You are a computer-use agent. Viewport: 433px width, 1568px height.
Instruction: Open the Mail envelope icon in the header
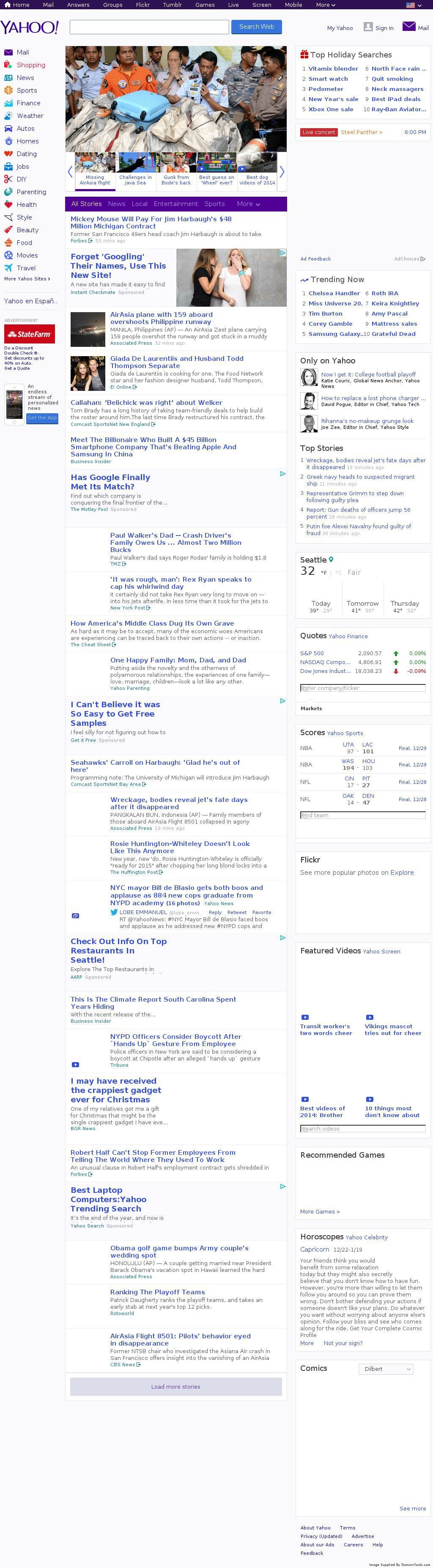pyautogui.click(x=408, y=26)
